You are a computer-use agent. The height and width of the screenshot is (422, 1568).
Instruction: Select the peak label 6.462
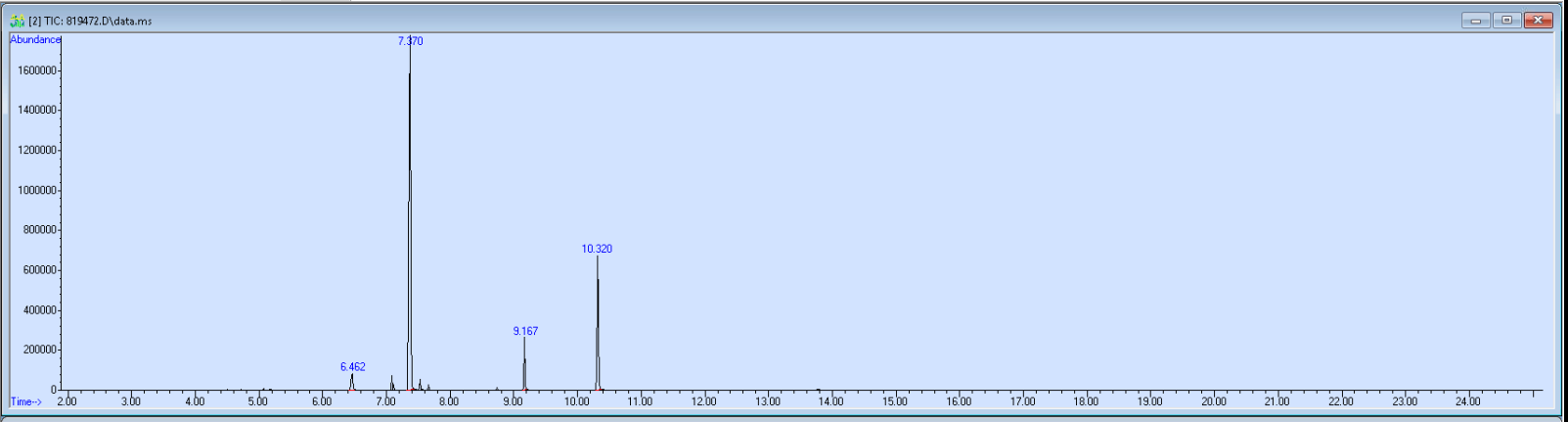(353, 367)
